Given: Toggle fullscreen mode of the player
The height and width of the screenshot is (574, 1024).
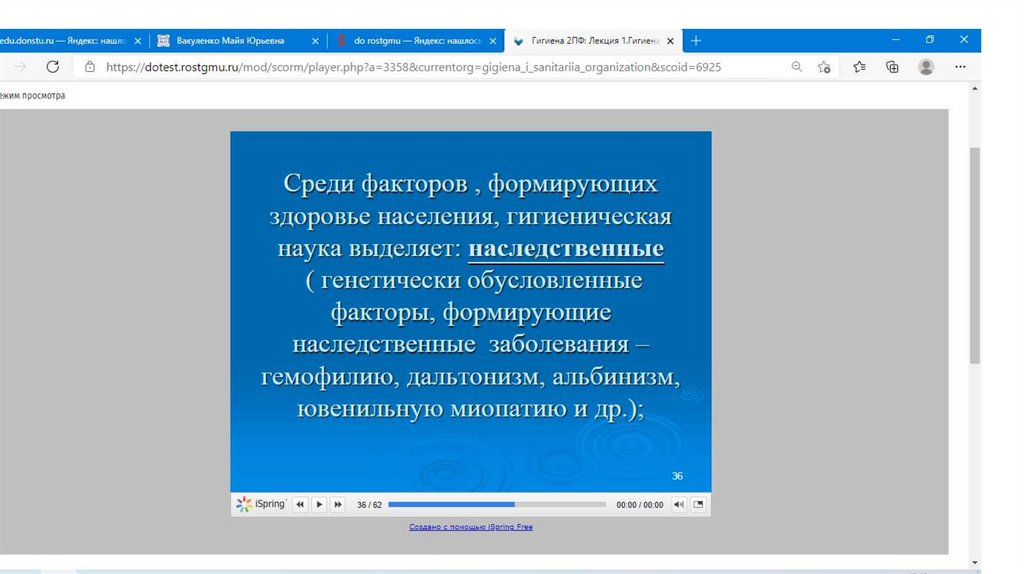Looking at the screenshot, I should [x=698, y=505].
